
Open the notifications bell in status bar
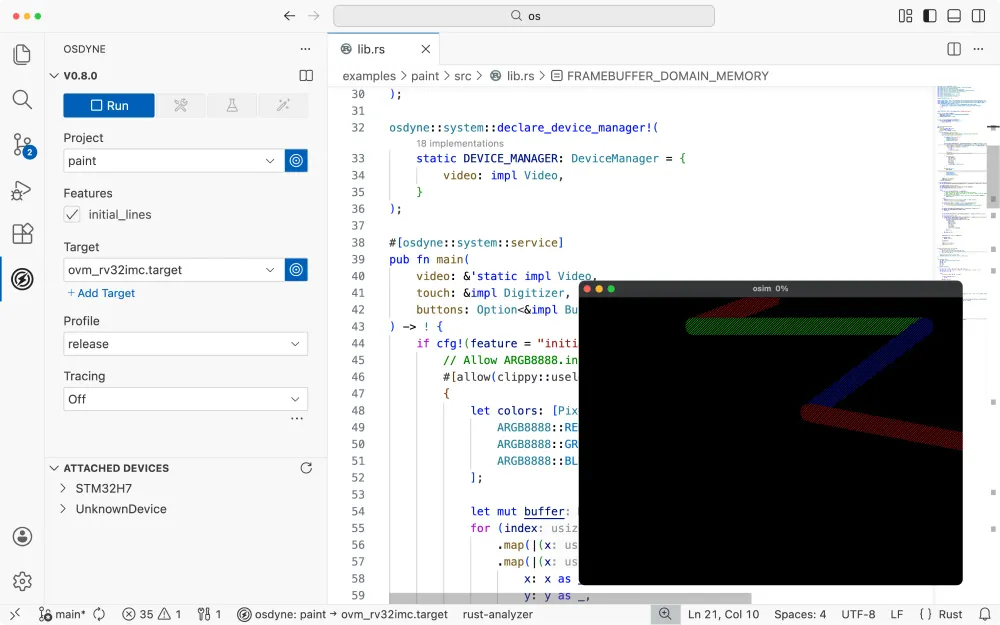984,614
